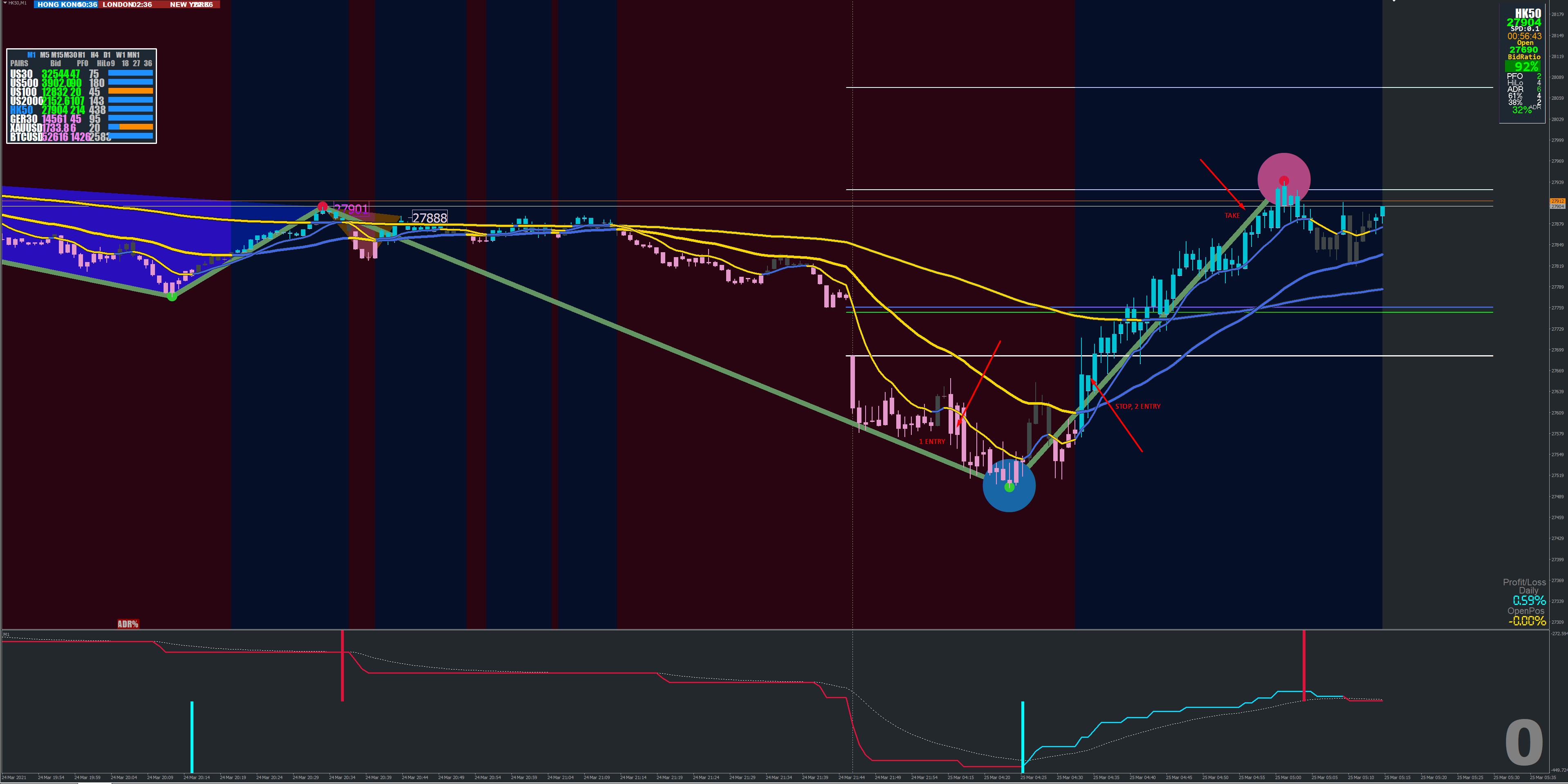Click the red sell signal bar near 05:00
Viewport: 1568px width, 784px height.
[1304, 665]
